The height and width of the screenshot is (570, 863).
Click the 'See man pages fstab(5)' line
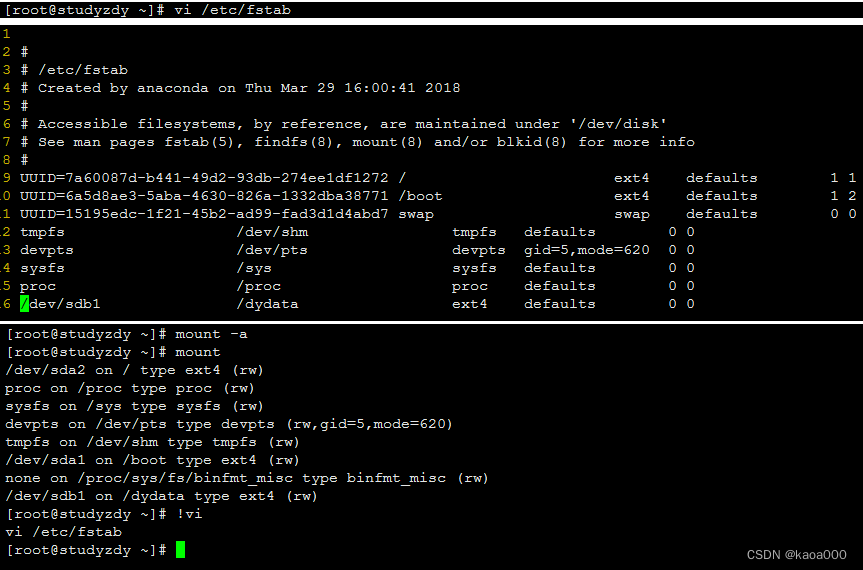[x=357, y=142]
